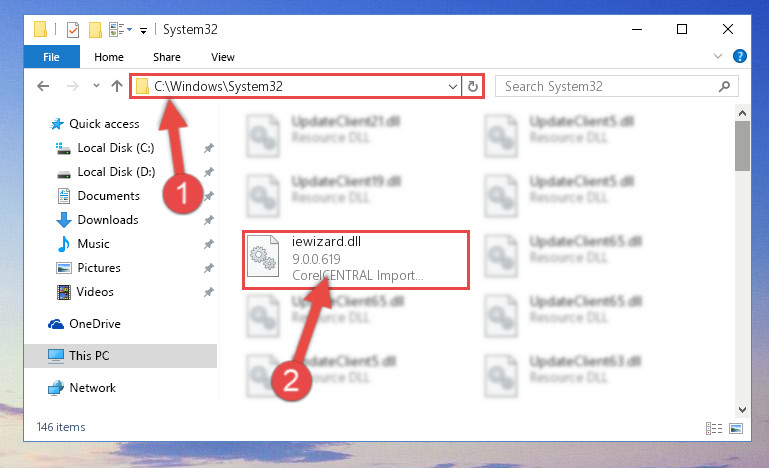
Task: Click the Properties checkmark icon in title bar
Action: [73, 29]
